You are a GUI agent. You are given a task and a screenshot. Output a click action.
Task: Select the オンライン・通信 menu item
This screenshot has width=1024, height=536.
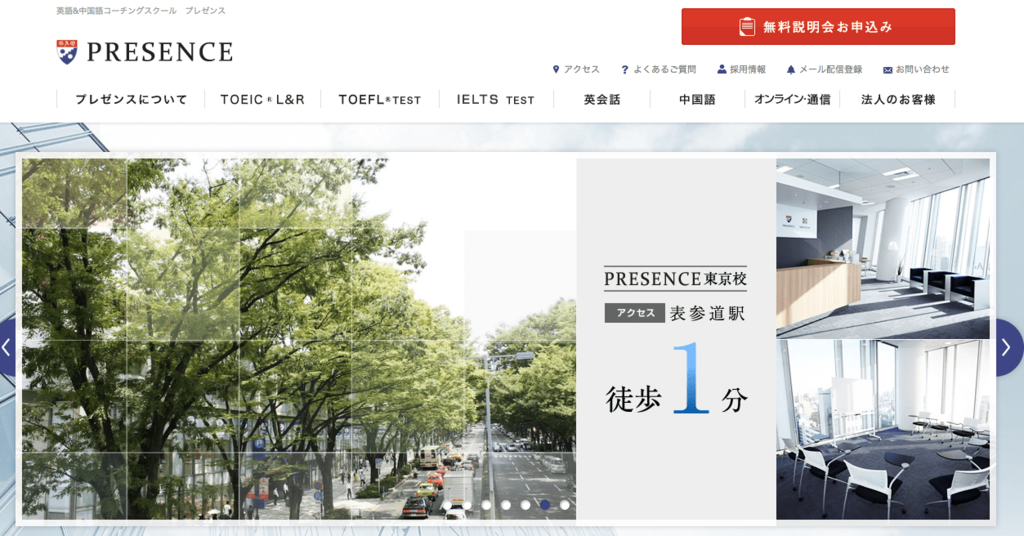(792, 99)
